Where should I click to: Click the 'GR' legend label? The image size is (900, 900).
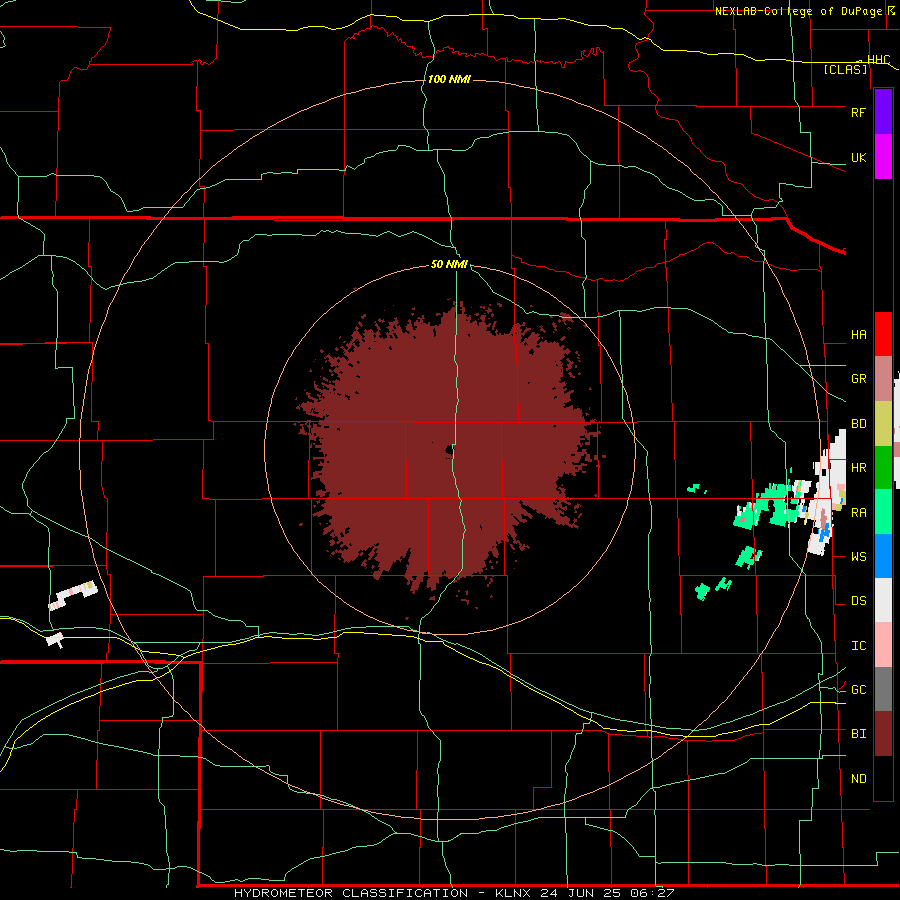[858, 379]
